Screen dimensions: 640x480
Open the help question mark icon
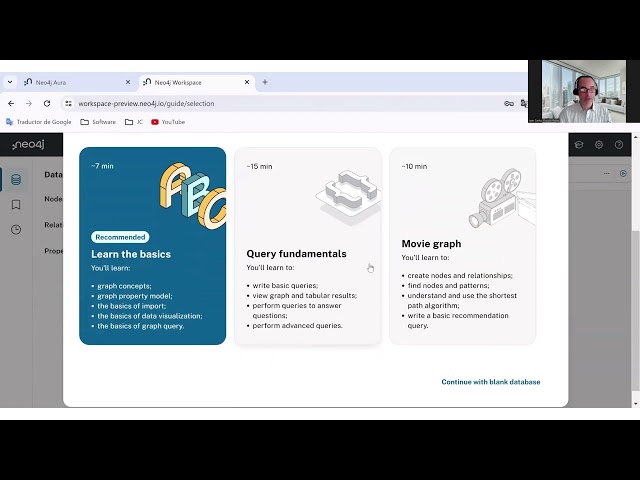click(619, 144)
